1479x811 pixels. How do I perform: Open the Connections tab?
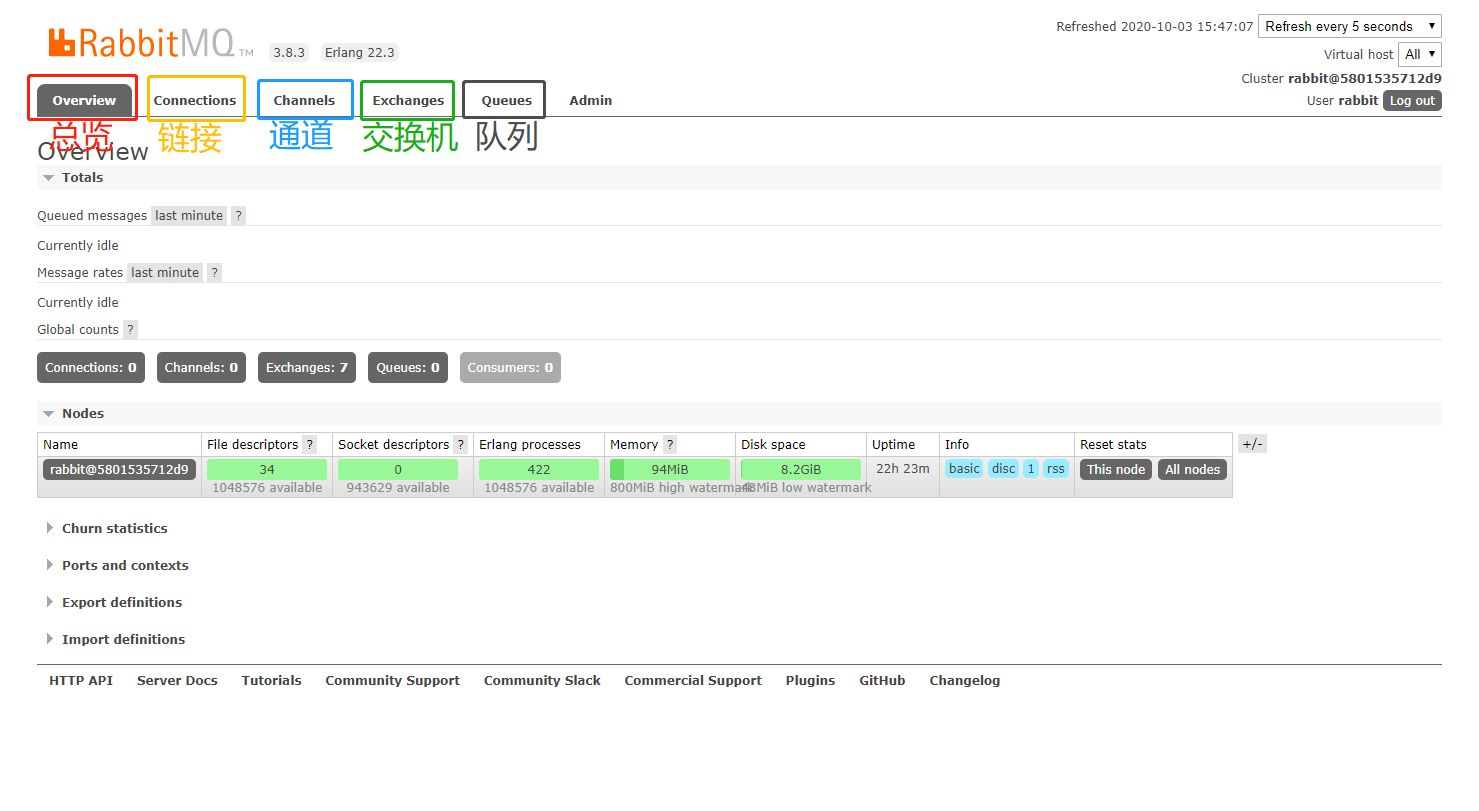195,101
